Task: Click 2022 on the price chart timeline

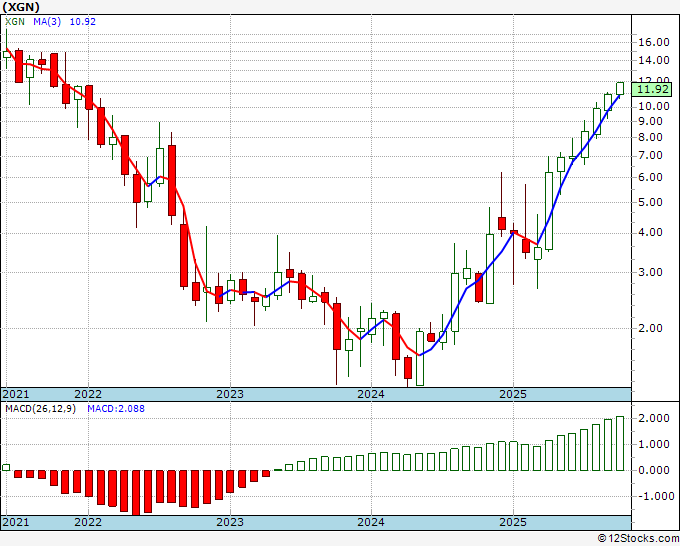Action: (88, 394)
